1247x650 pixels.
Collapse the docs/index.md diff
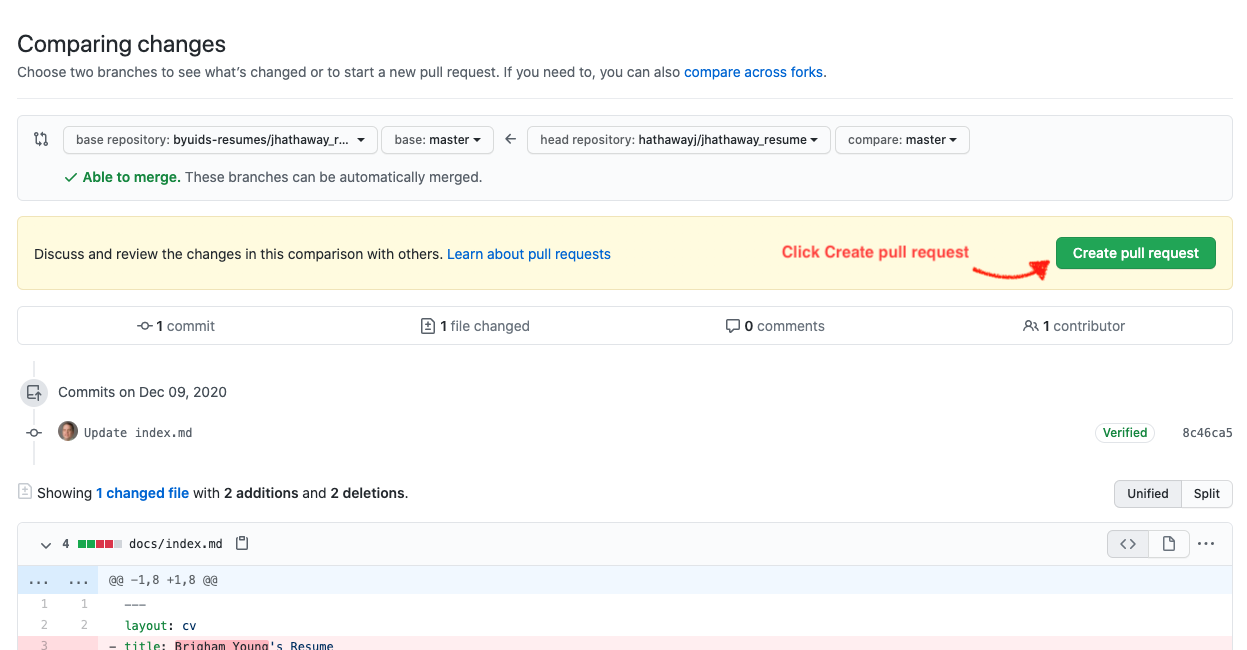(x=45, y=545)
